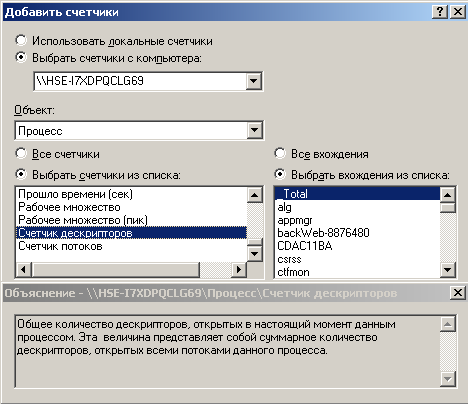Image resolution: width=468 pixels, height=404 pixels.
Task: Select Все вхождения radio button
Action: (x=280, y=154)
